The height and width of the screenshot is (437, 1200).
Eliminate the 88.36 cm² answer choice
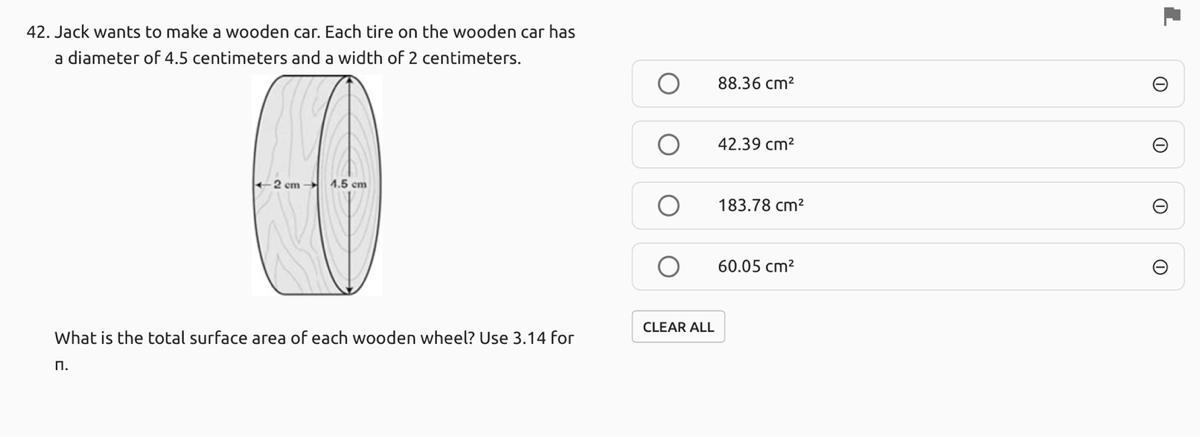pos(1159,85)
